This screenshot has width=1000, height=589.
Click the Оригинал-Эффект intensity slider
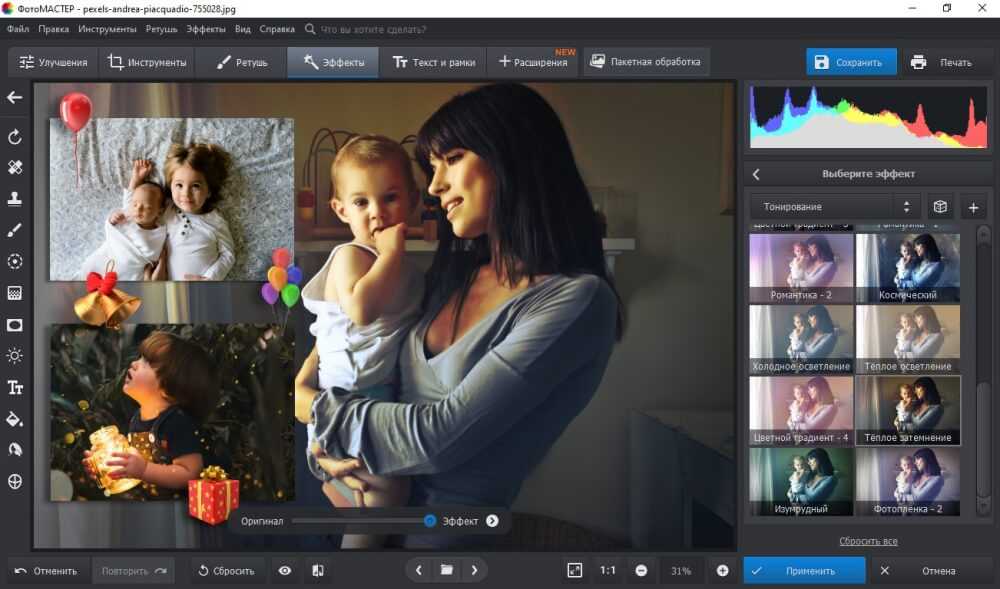(x=361, y=521)
